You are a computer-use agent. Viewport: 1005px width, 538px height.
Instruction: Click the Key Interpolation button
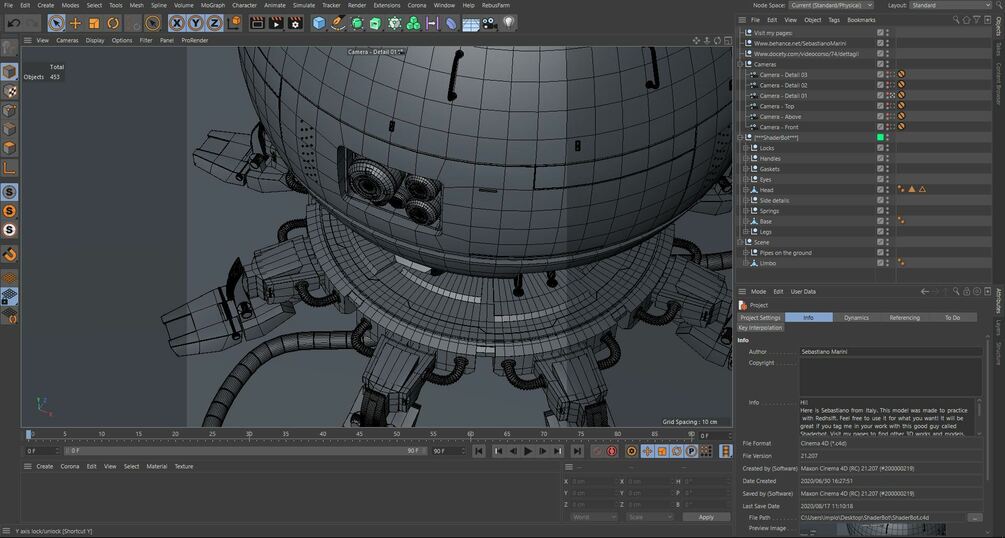click(761, 327)
